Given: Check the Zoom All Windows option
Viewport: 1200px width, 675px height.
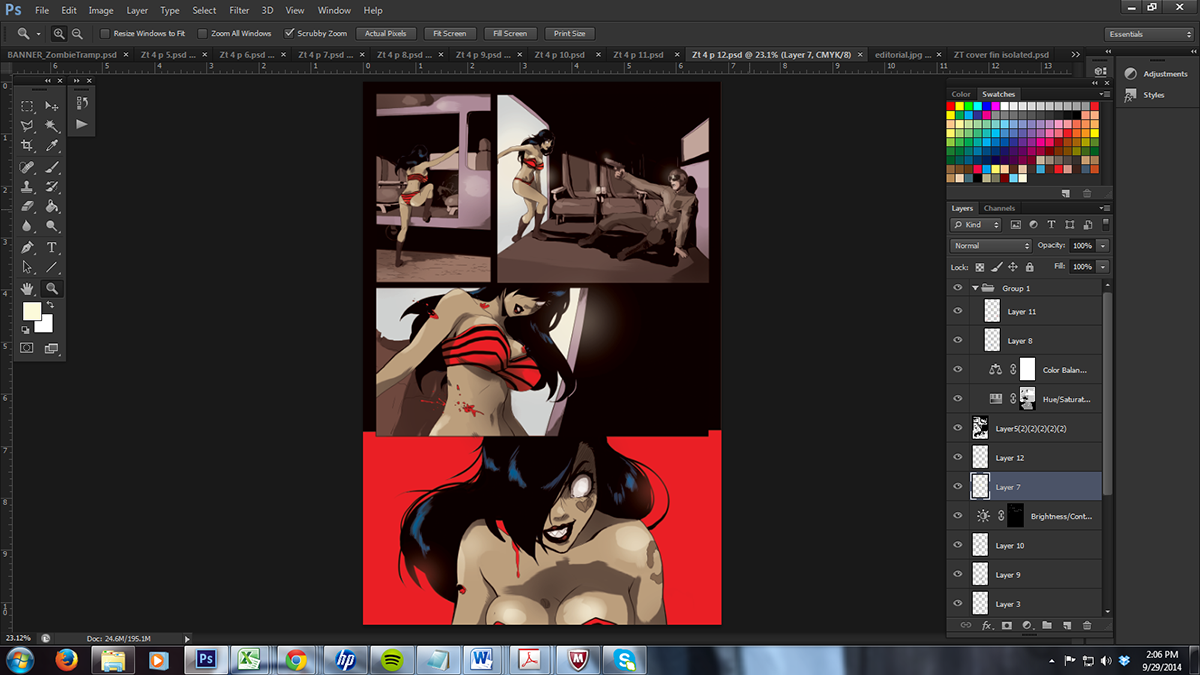Looking at the screenshot, I should [x=203, y=33].
